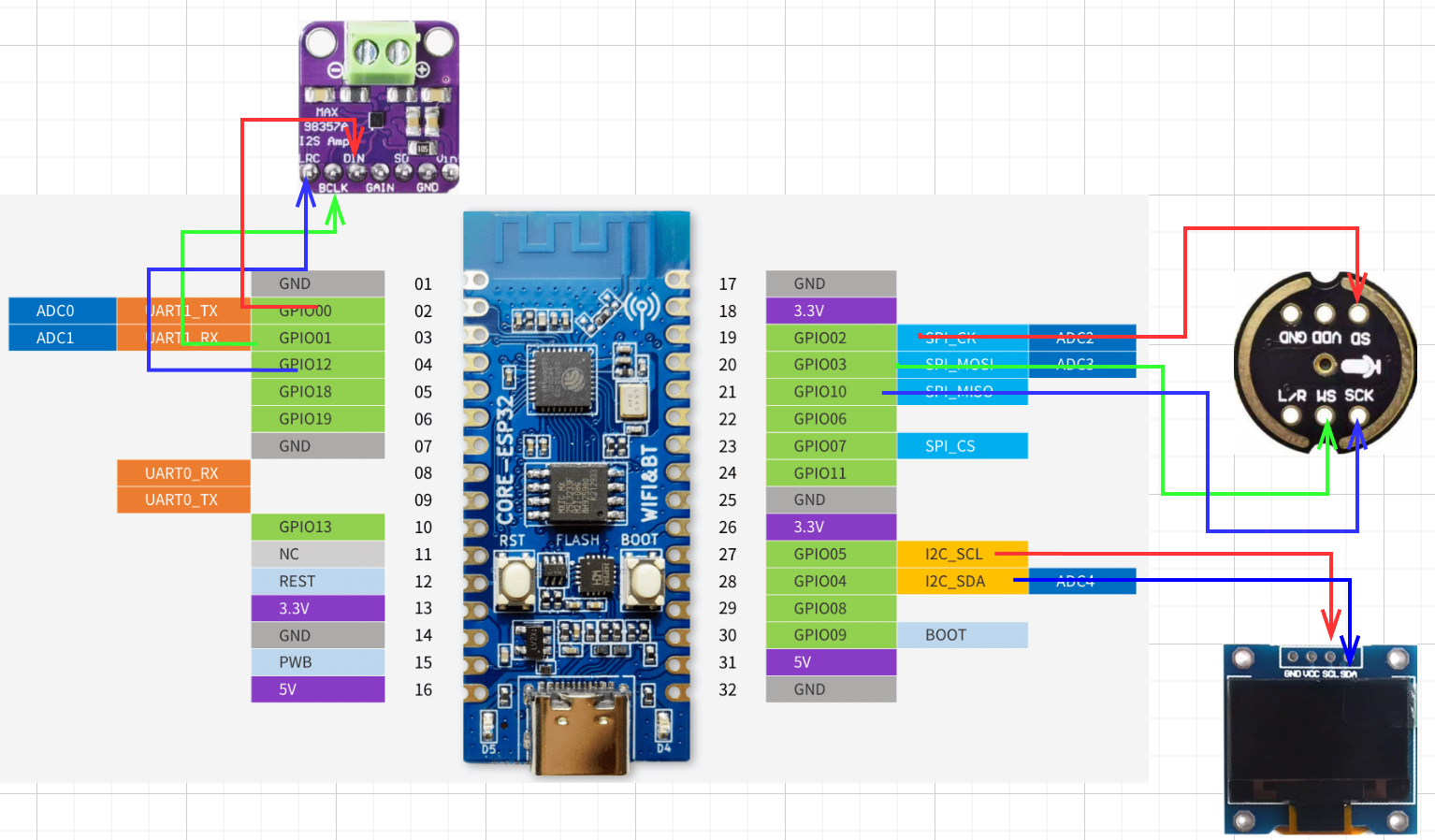Click the light blue BOOT label beside GPIO09
1435x840 pixels.
click(x=963, y=635)
